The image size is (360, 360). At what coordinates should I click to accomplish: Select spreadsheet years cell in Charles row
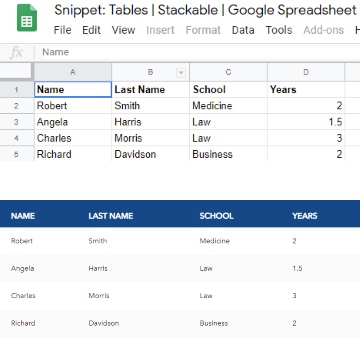point(306,138)
